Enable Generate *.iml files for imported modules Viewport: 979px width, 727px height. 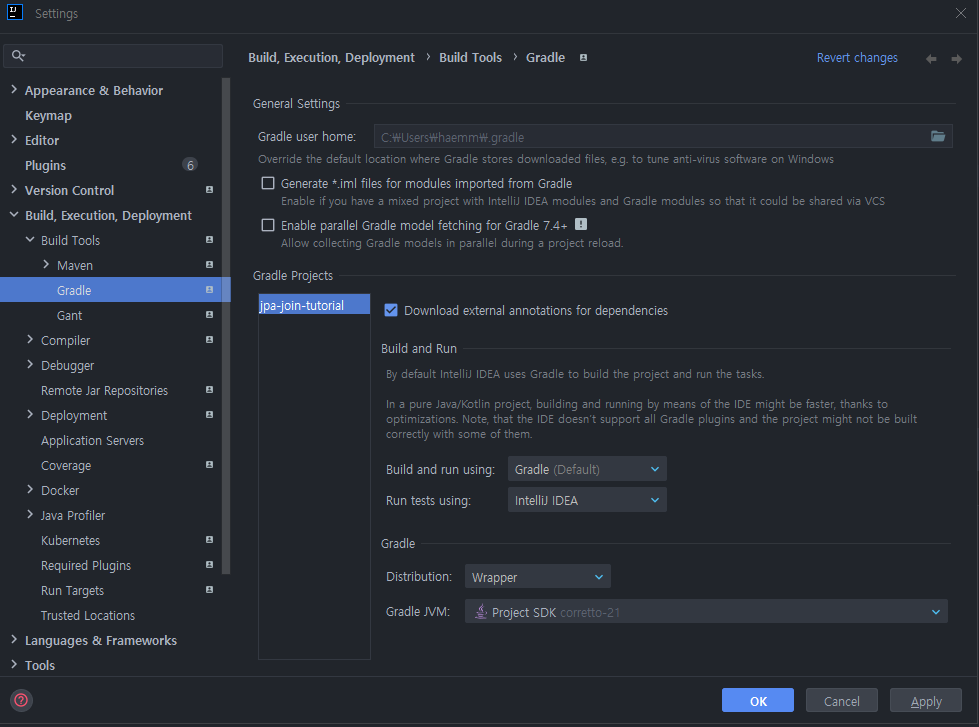click(268, 183)
